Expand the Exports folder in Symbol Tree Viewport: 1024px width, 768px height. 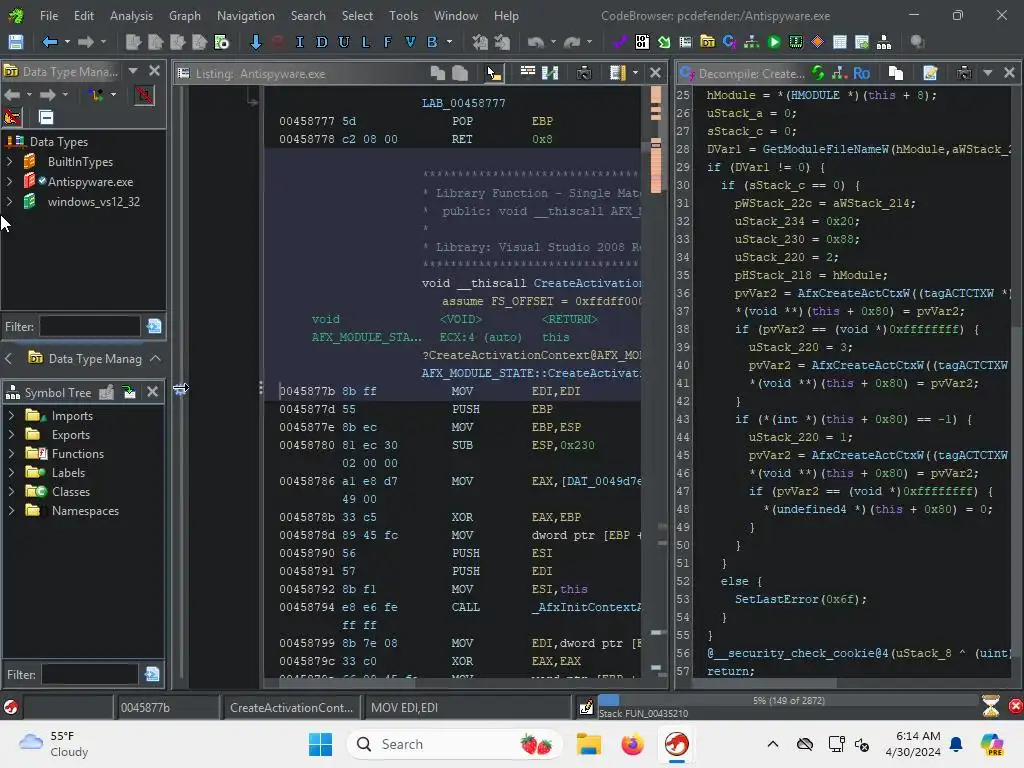pyautogui.click(x=11, y=435)
